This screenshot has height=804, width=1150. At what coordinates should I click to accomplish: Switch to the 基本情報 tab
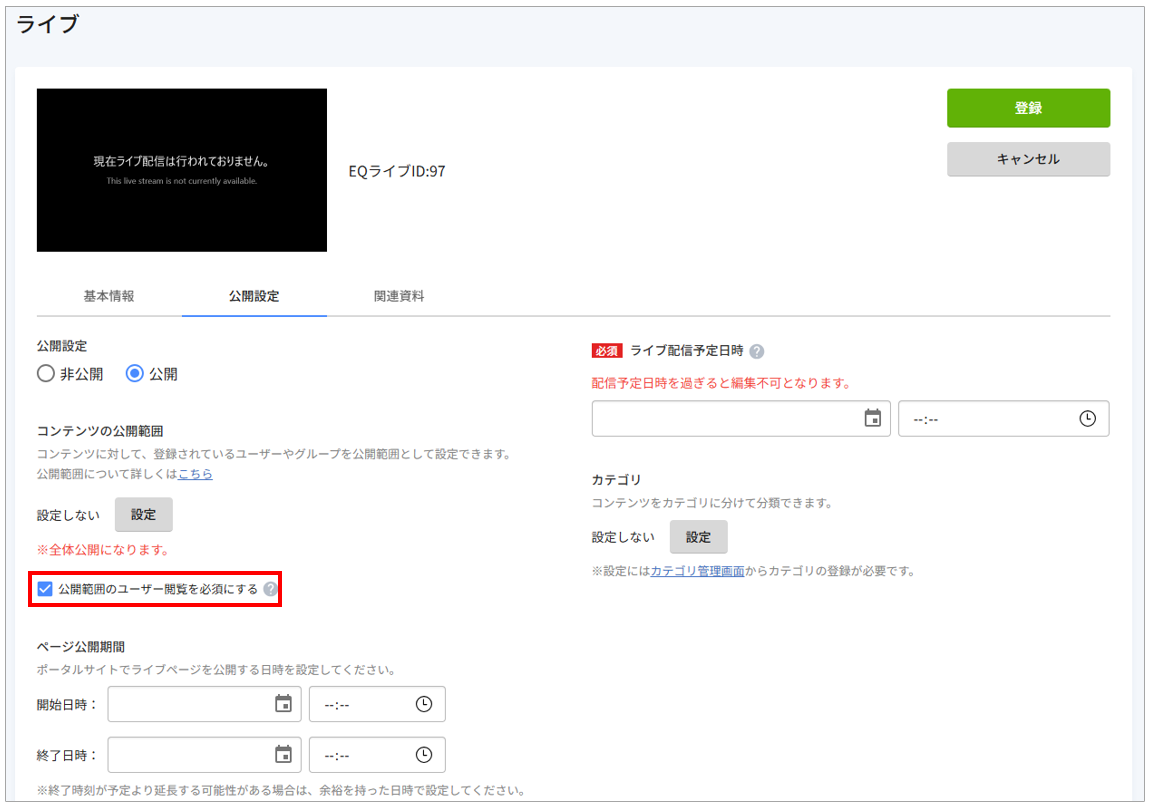pyautogui.click(x=109, y=296)
